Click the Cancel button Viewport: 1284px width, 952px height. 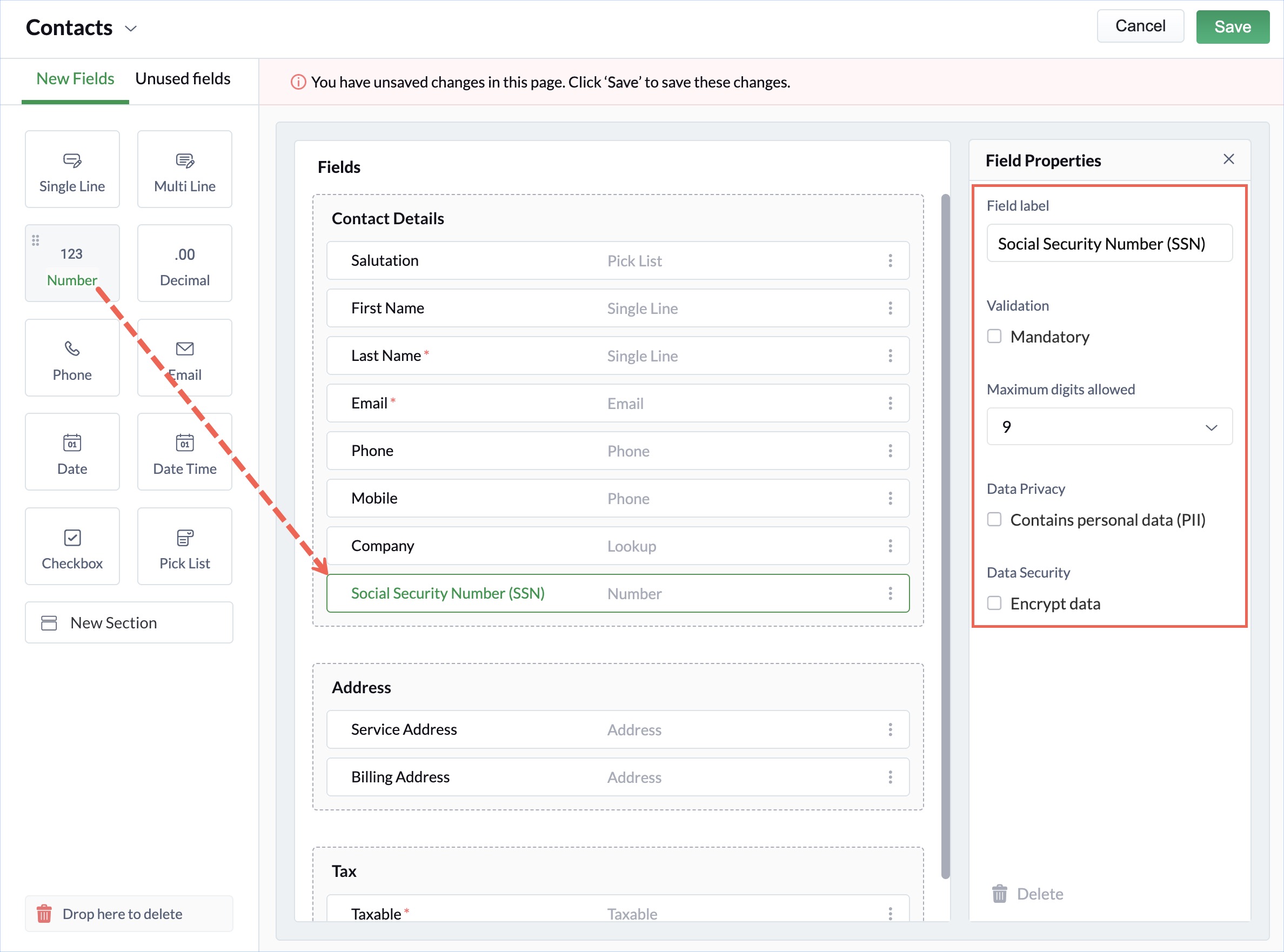1139,26
